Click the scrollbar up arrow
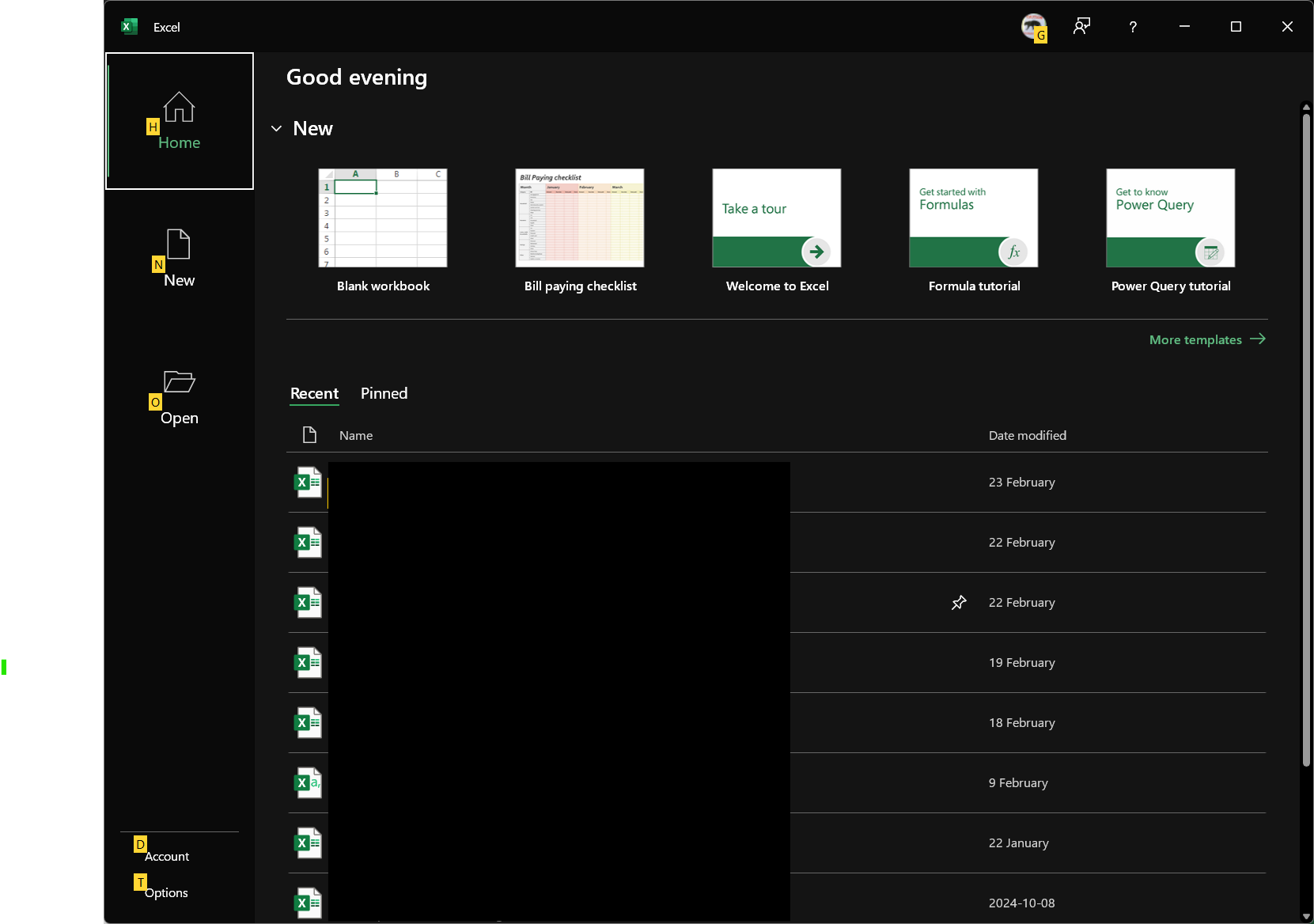This screenshot has height=924, width=1314. pyautogui.click(x=1306, y=108)
